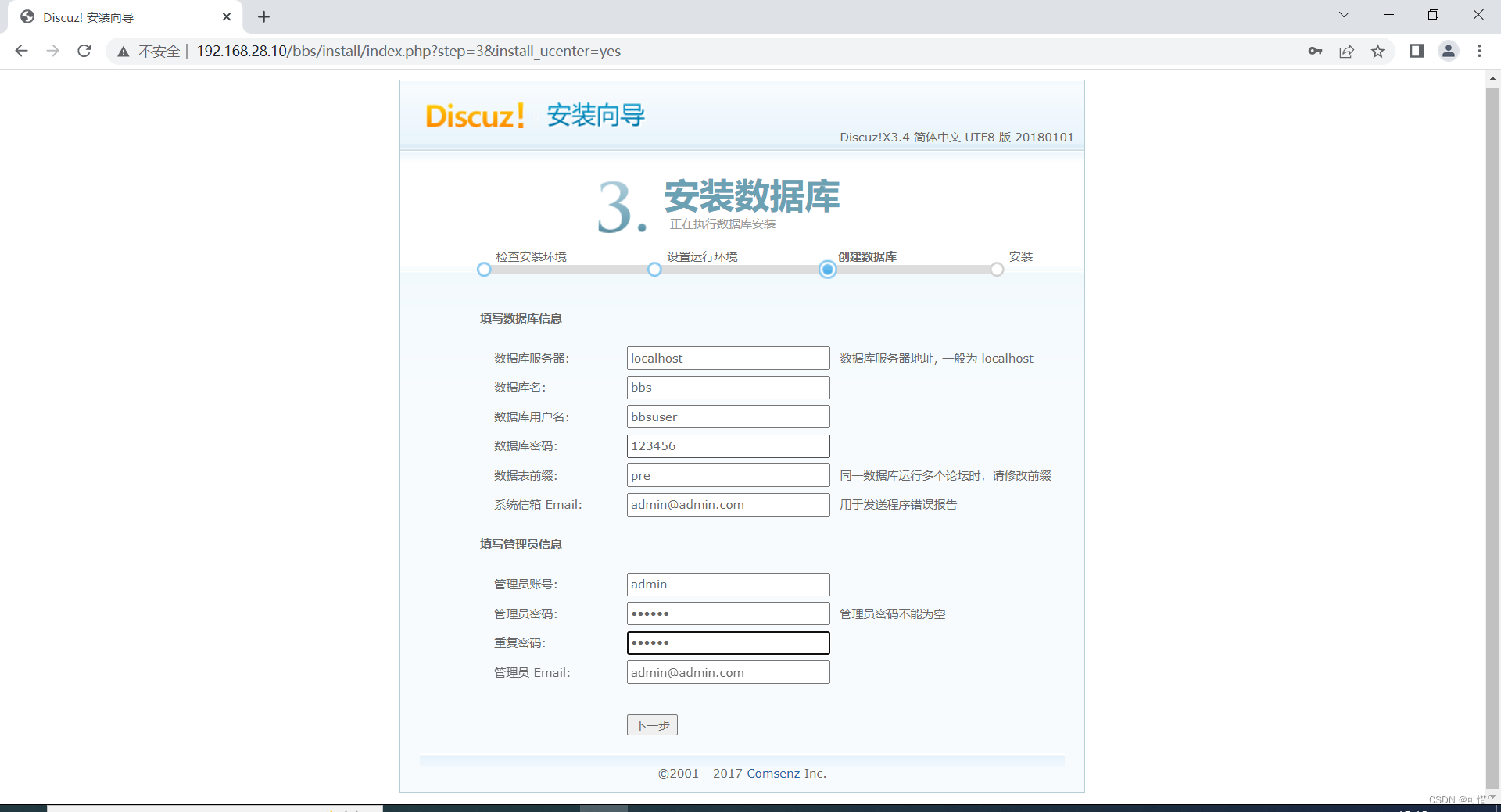Click the 安装向导 header text
Viewport: 1501px width, 812px height.
(x=596, y=116)
